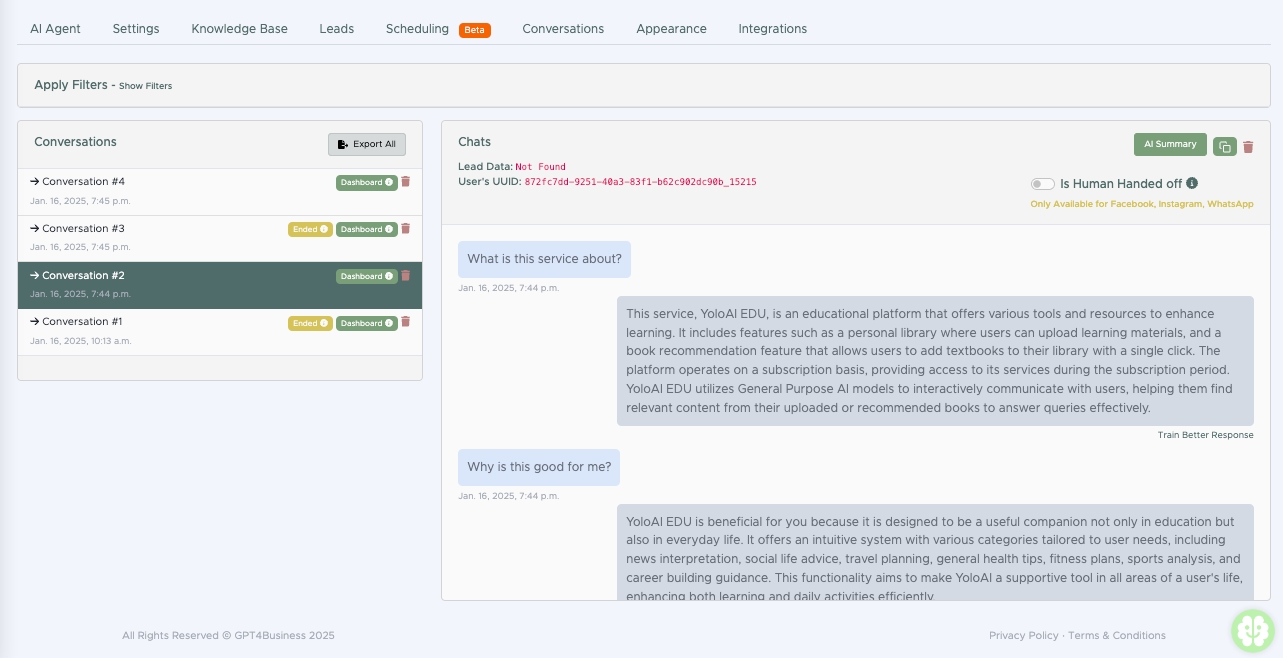Click the Export All button
The image size is (1283, 658).
[367, 144]
